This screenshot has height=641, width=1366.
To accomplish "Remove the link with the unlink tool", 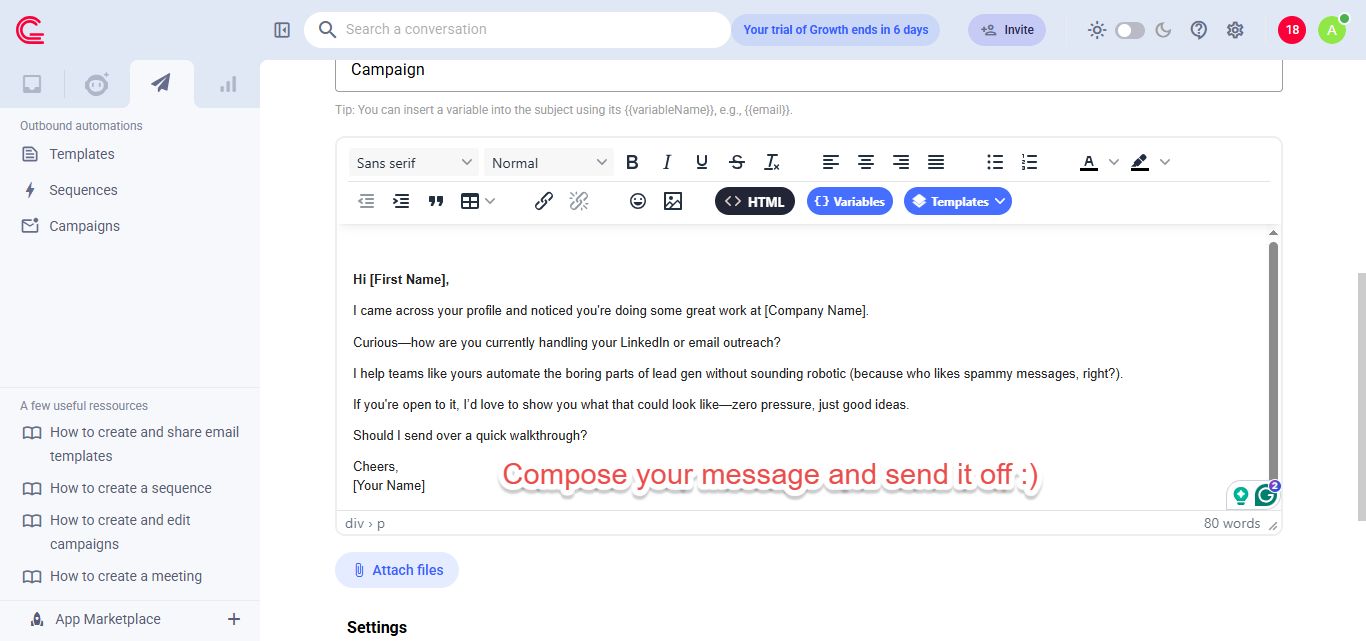I will tap(579, 200).
